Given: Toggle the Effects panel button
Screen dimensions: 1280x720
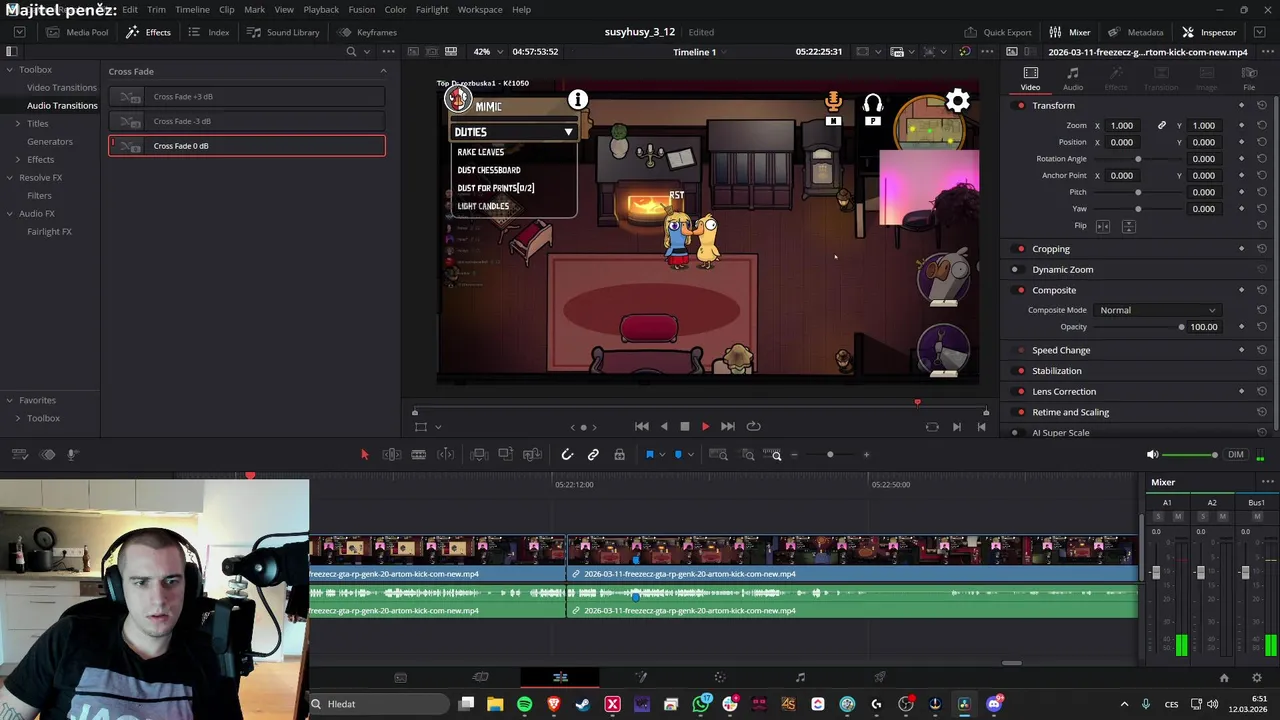Looking at the screenshot, I should point(148,32).
